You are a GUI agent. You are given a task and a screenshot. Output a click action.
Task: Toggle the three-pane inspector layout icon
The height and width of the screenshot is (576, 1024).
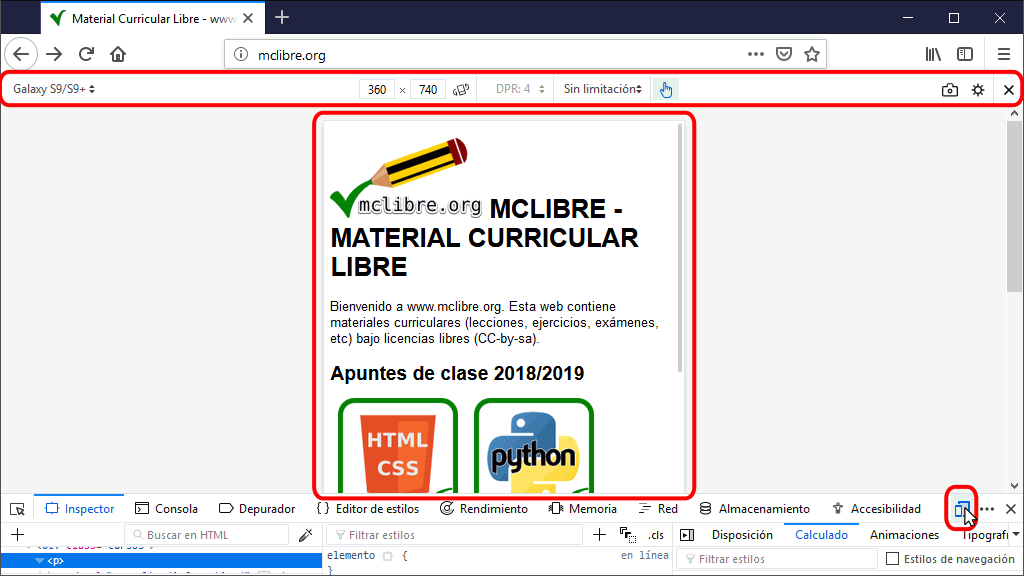coord(687,535)
